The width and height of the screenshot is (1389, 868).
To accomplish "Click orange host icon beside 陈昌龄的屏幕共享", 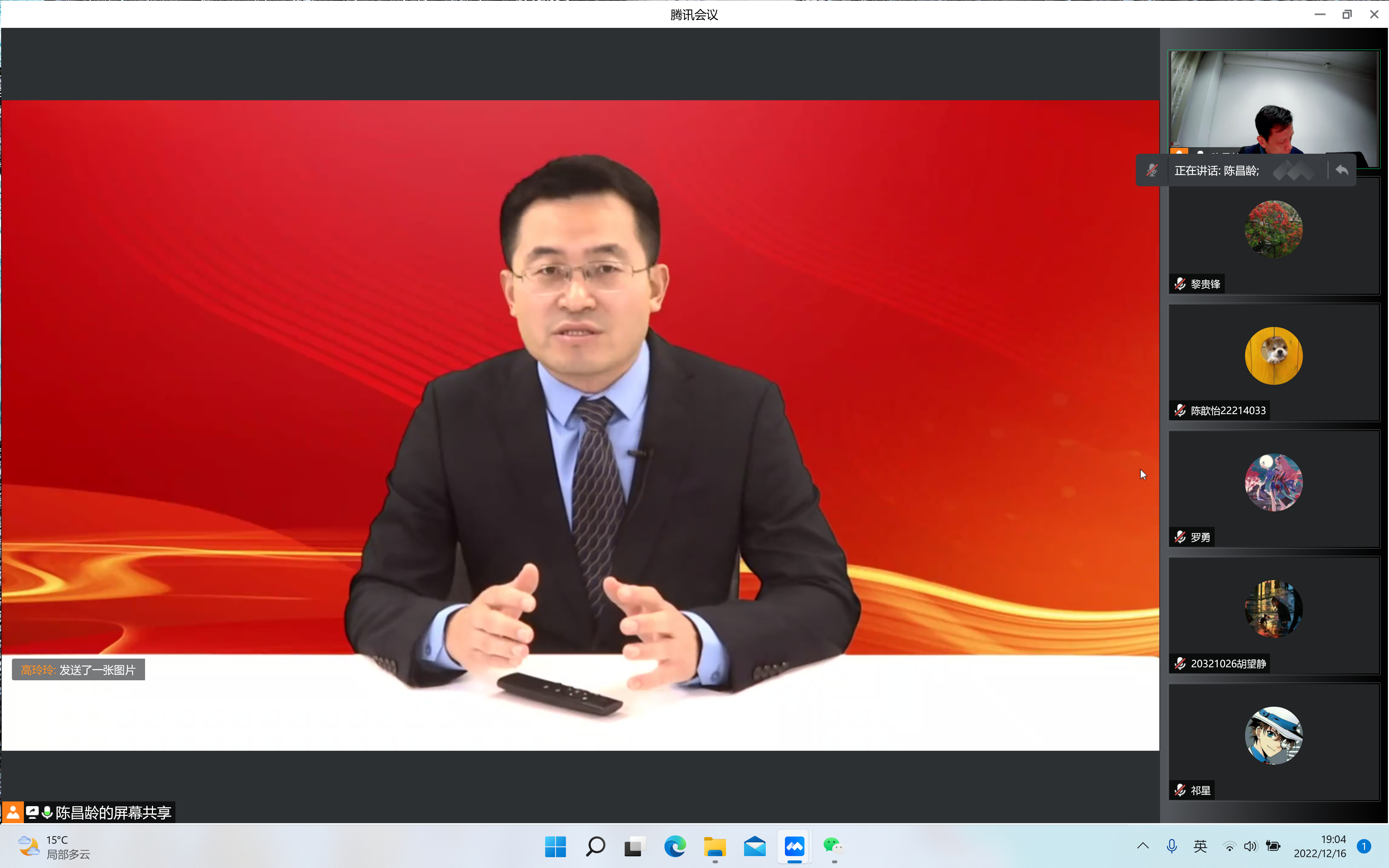I will [x=13, y=812].
